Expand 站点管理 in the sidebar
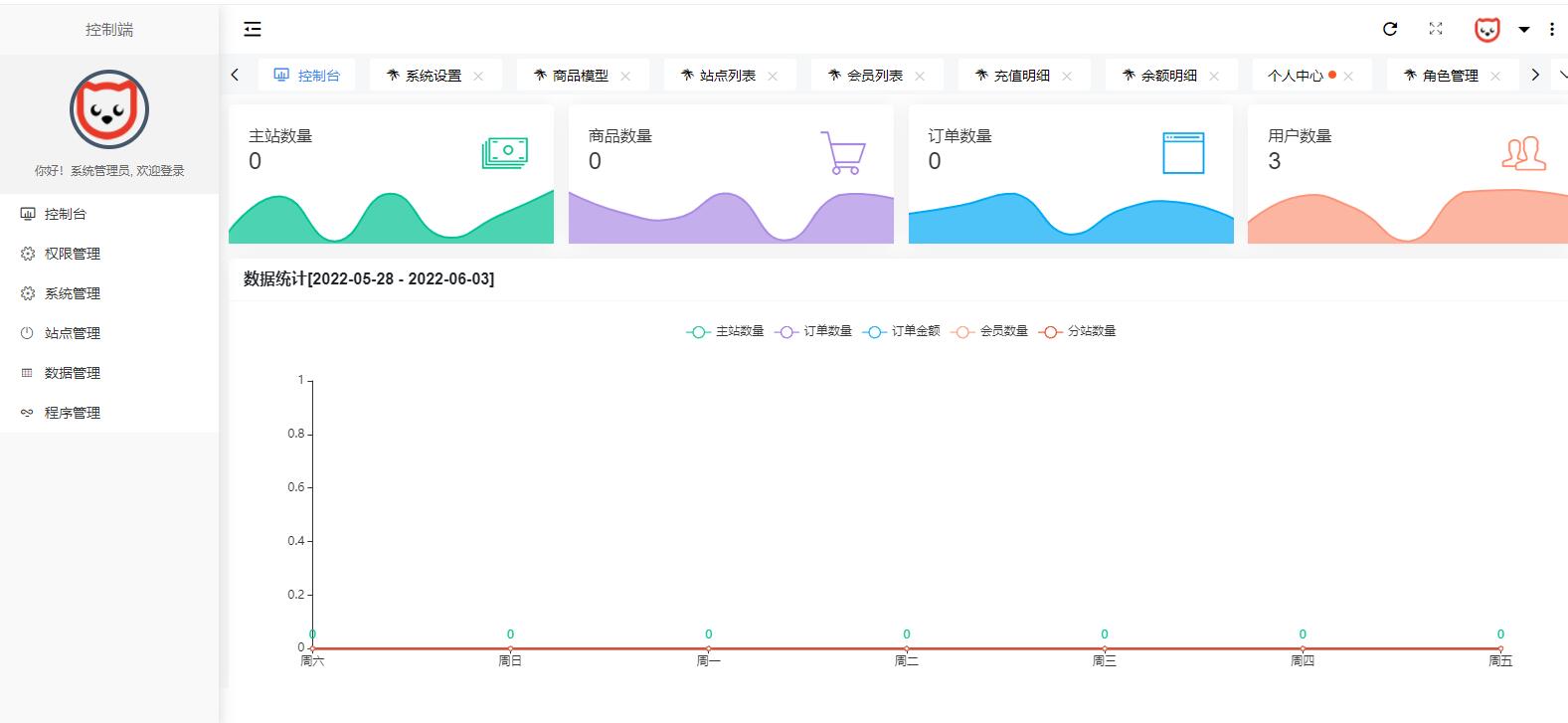This screenshot has width=1568, height=723. coord(72,333)
